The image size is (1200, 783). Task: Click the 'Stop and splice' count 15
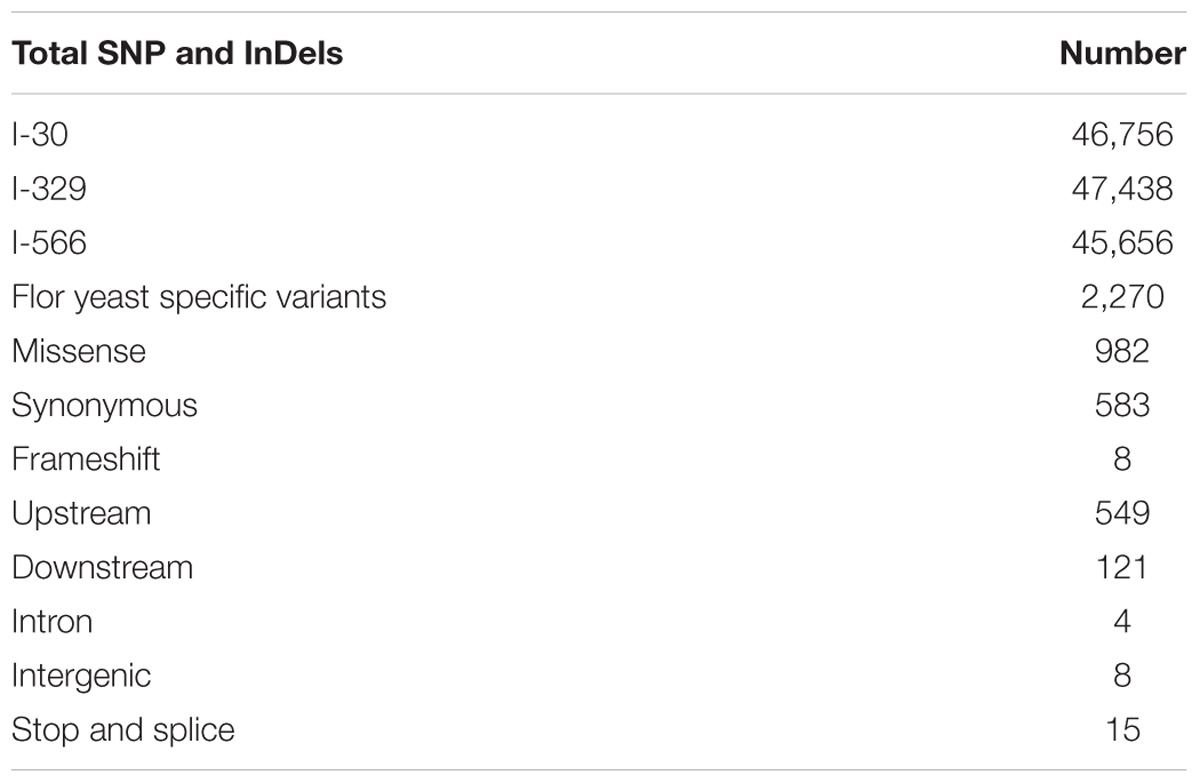point(1122,729)
